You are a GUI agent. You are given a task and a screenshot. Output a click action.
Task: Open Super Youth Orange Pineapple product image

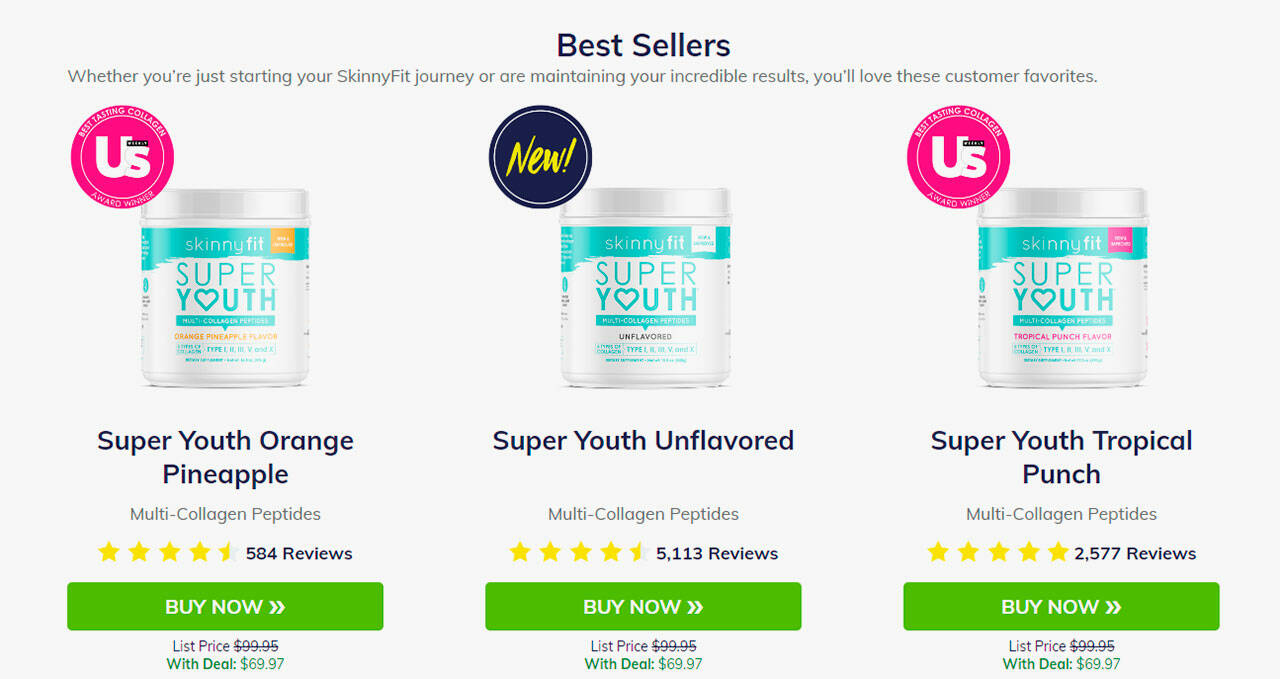(x=225, y=290)
